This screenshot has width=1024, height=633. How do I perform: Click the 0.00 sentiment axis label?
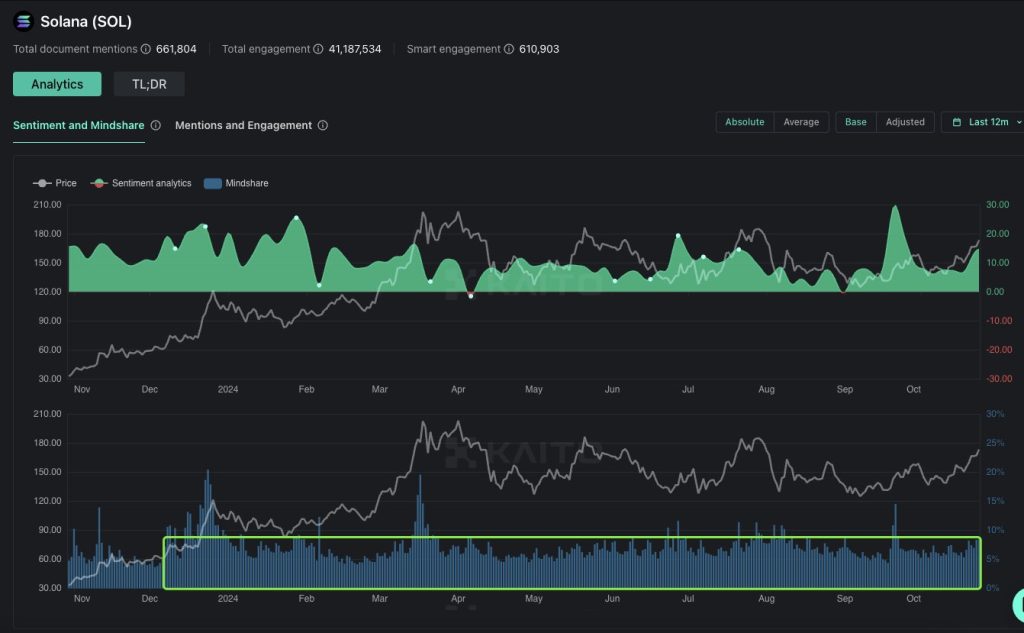pos(995,292)
